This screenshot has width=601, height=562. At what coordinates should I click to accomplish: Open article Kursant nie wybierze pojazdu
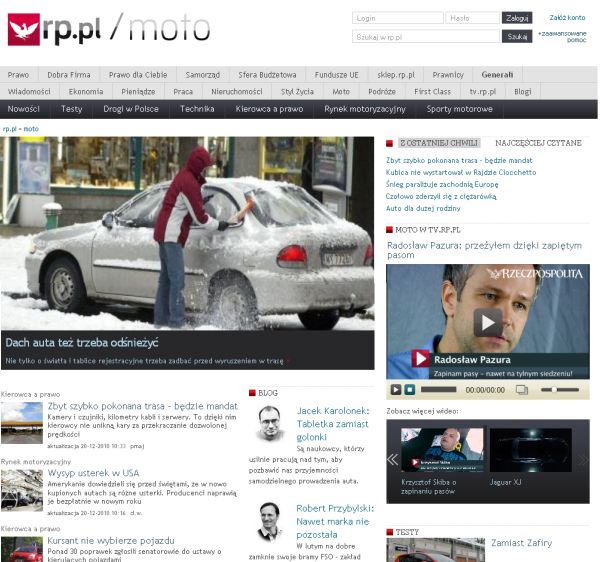[x=111, y=541]
